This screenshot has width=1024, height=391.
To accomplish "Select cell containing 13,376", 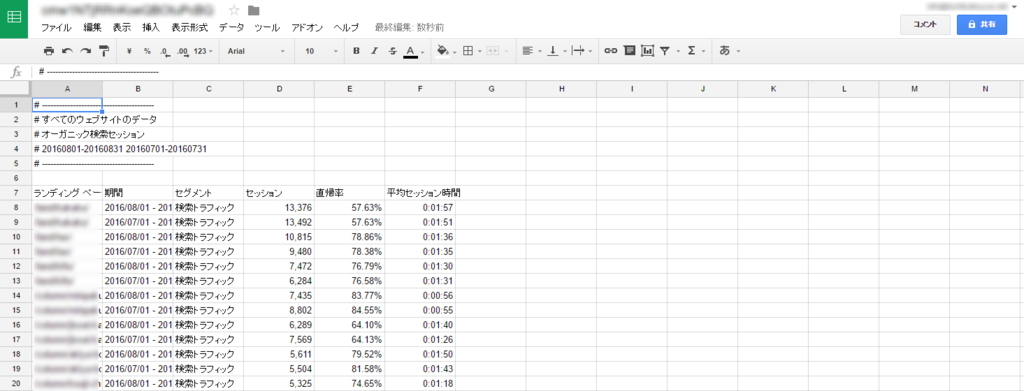I will coord(279,208).
